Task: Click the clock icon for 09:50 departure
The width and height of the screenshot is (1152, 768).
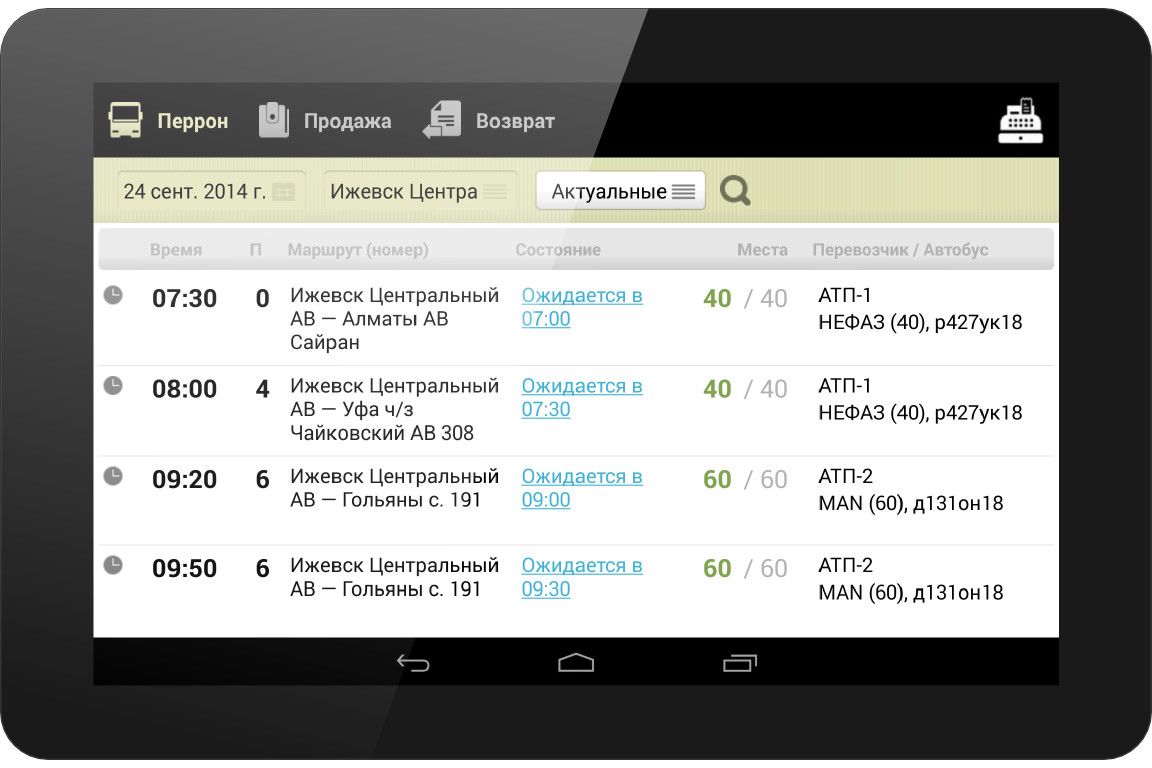Action: [114, 565]
